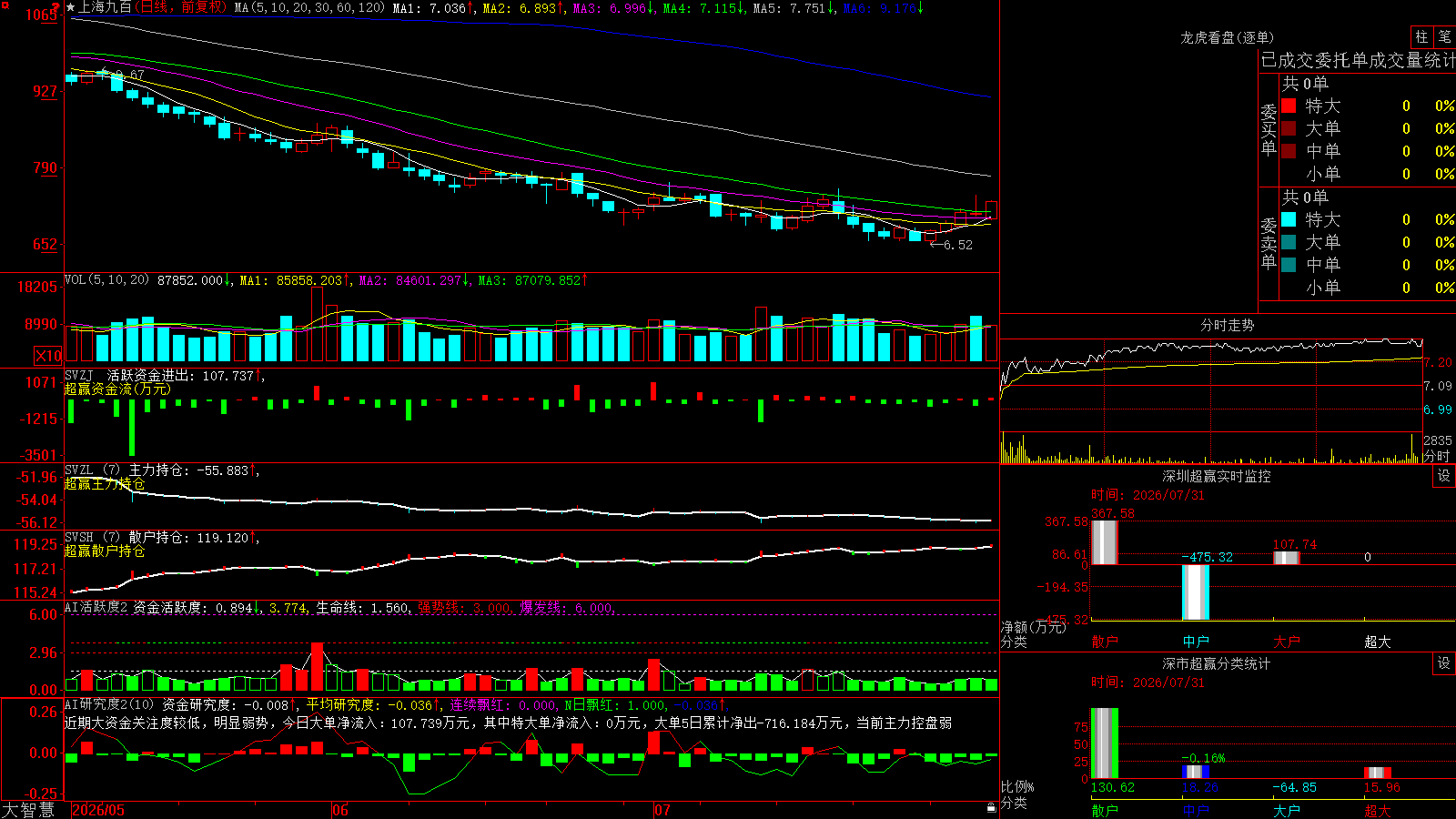Screen dimensions: 1456x819
Task: Pick the teal 大单 swatch under 委卖单
Action: click(1289, 242)
